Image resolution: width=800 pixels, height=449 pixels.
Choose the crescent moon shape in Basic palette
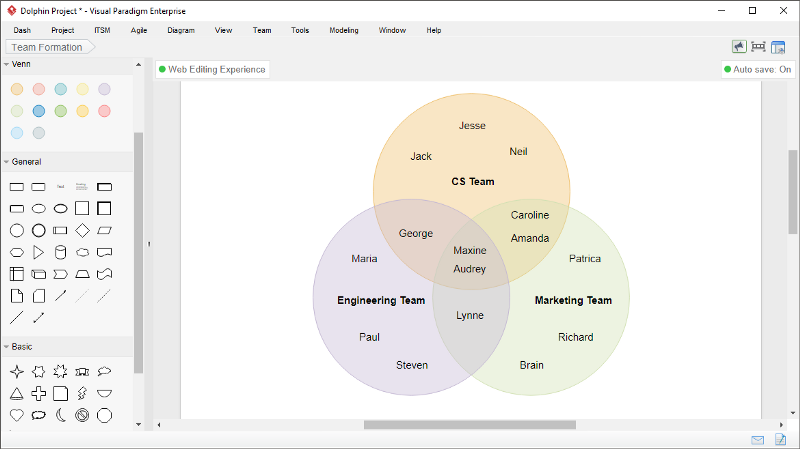coord(60,415)
